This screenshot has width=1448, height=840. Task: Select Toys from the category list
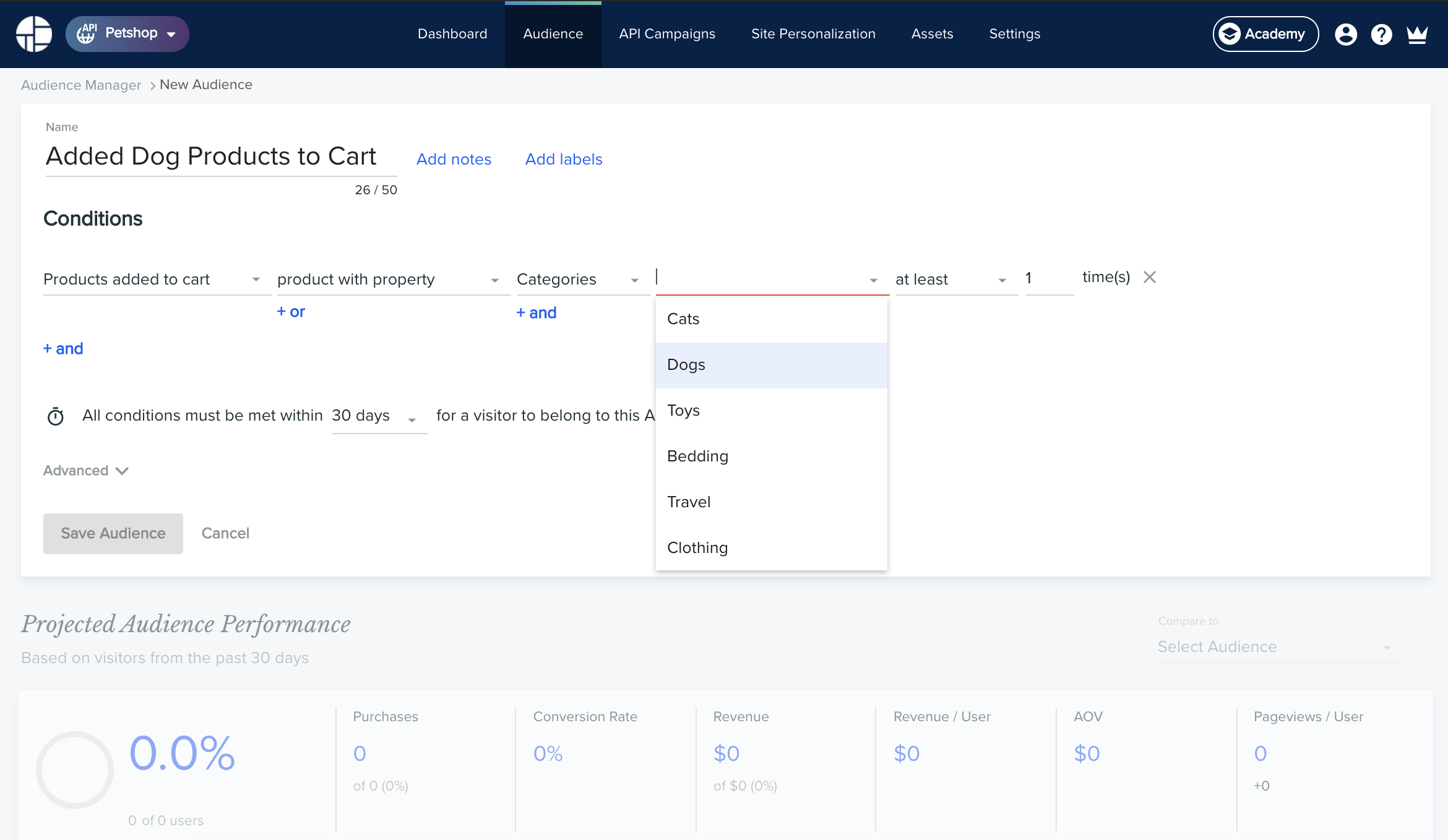[x=772, y=411]
